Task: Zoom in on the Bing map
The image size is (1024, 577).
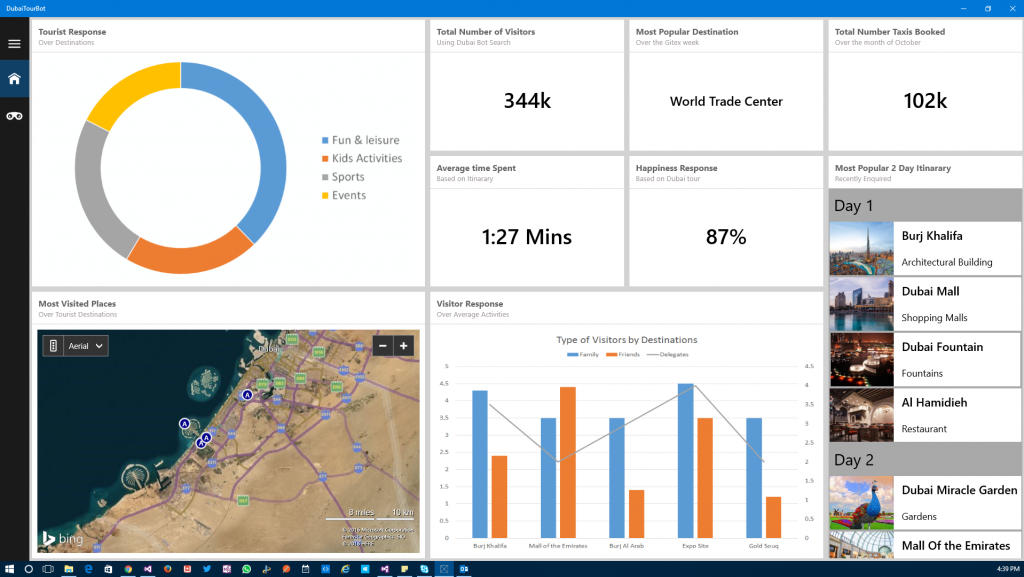Action: pyautogui.click(x=404, y=346)
